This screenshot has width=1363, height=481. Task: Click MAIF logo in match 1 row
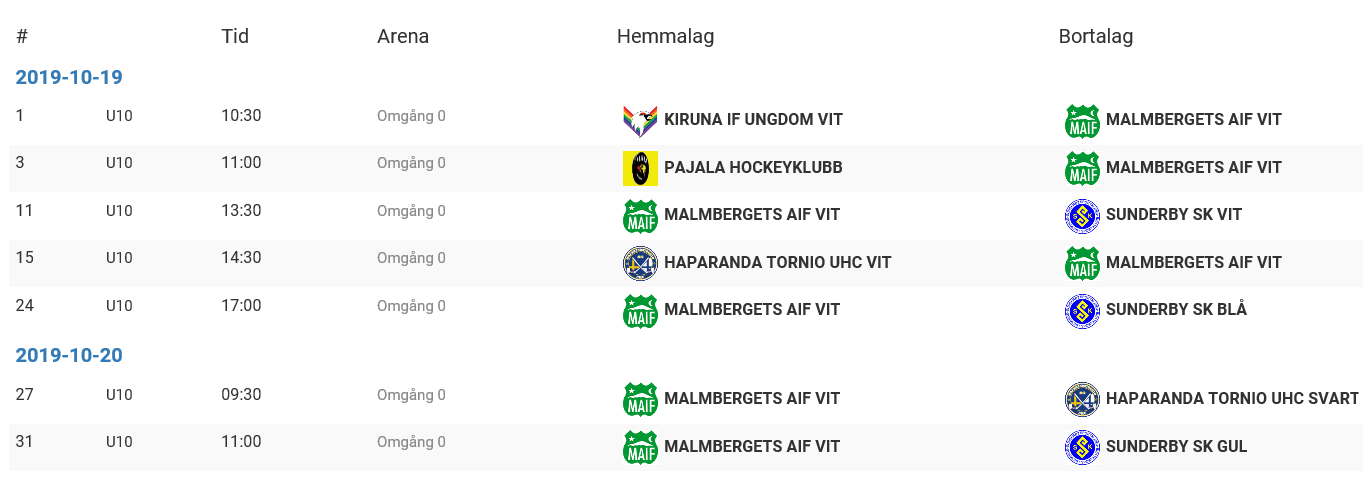(1082, 120)
